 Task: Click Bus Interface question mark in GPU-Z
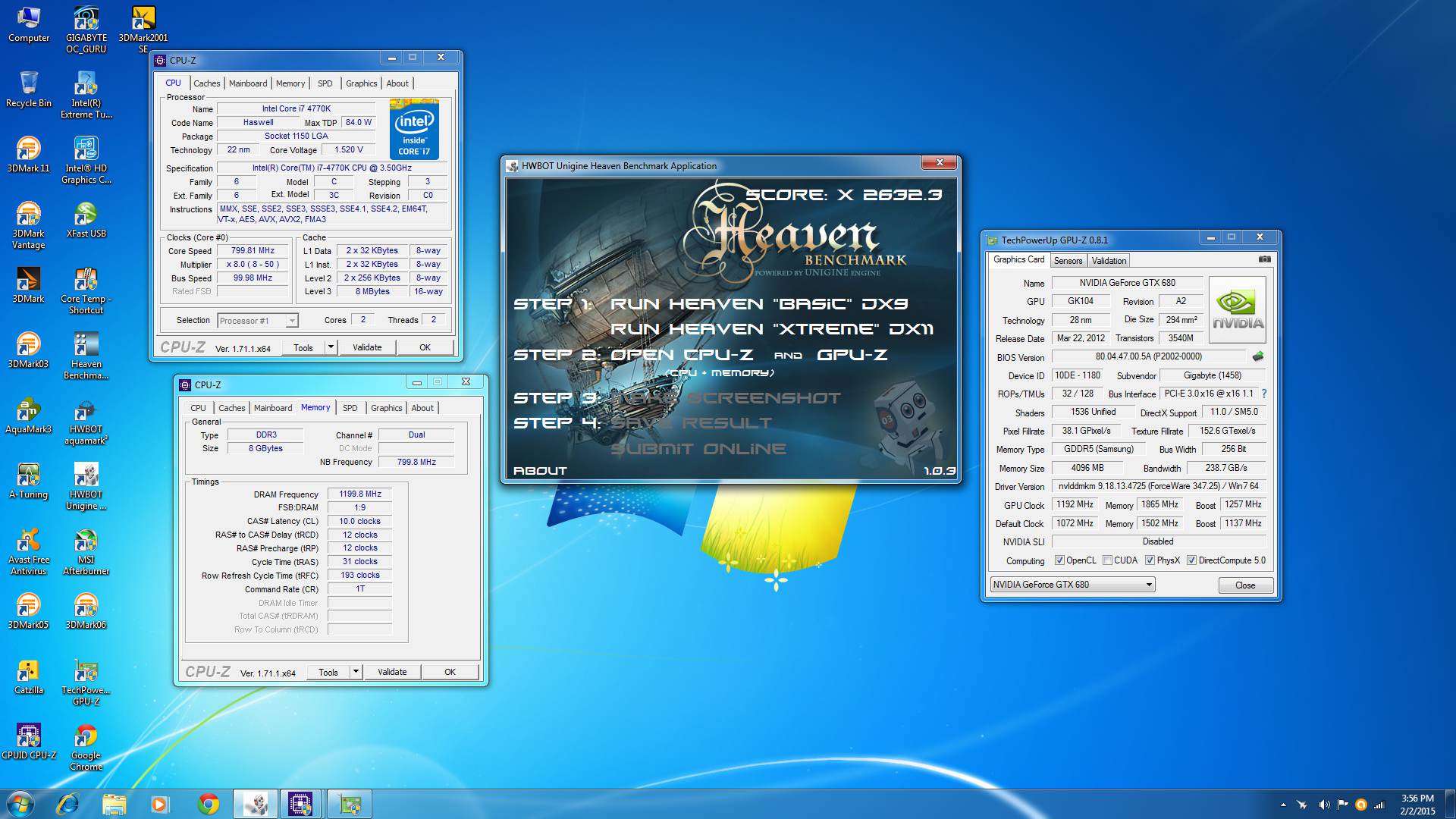pos(1264,394)
